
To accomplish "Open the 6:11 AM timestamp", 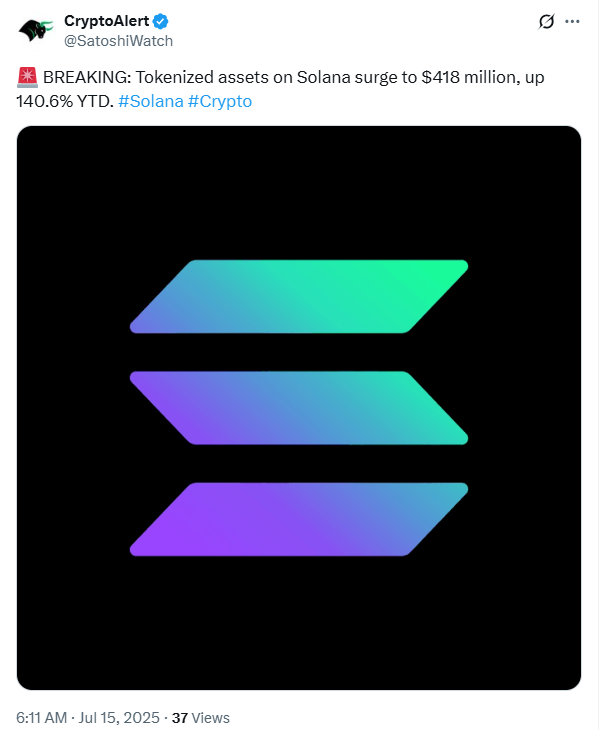I will [x=41, y=717].
